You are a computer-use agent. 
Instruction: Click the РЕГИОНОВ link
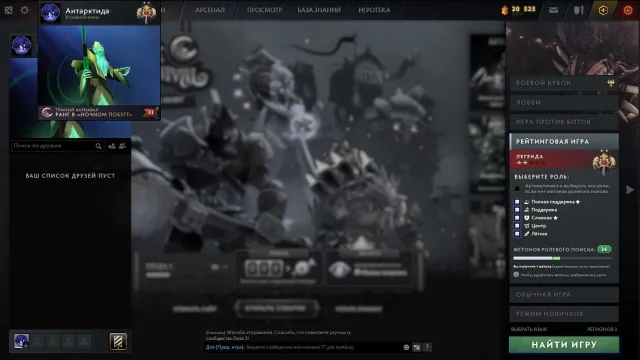[602, 329]
